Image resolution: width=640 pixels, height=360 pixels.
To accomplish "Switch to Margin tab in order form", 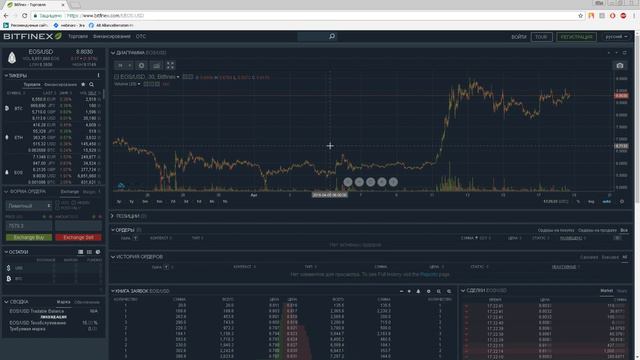I will (x=89, y=191).
